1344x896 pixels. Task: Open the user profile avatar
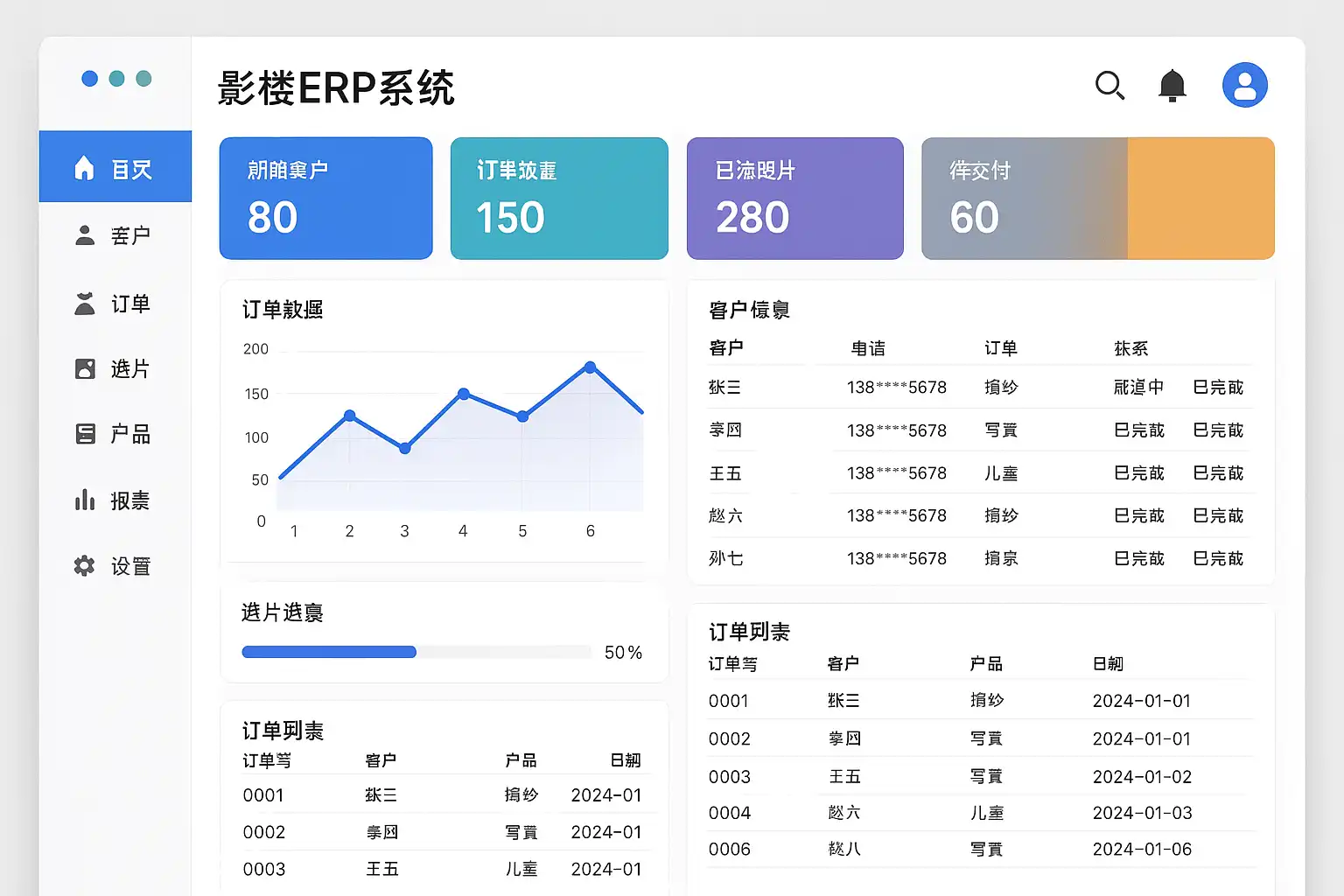coord(1244,86)
